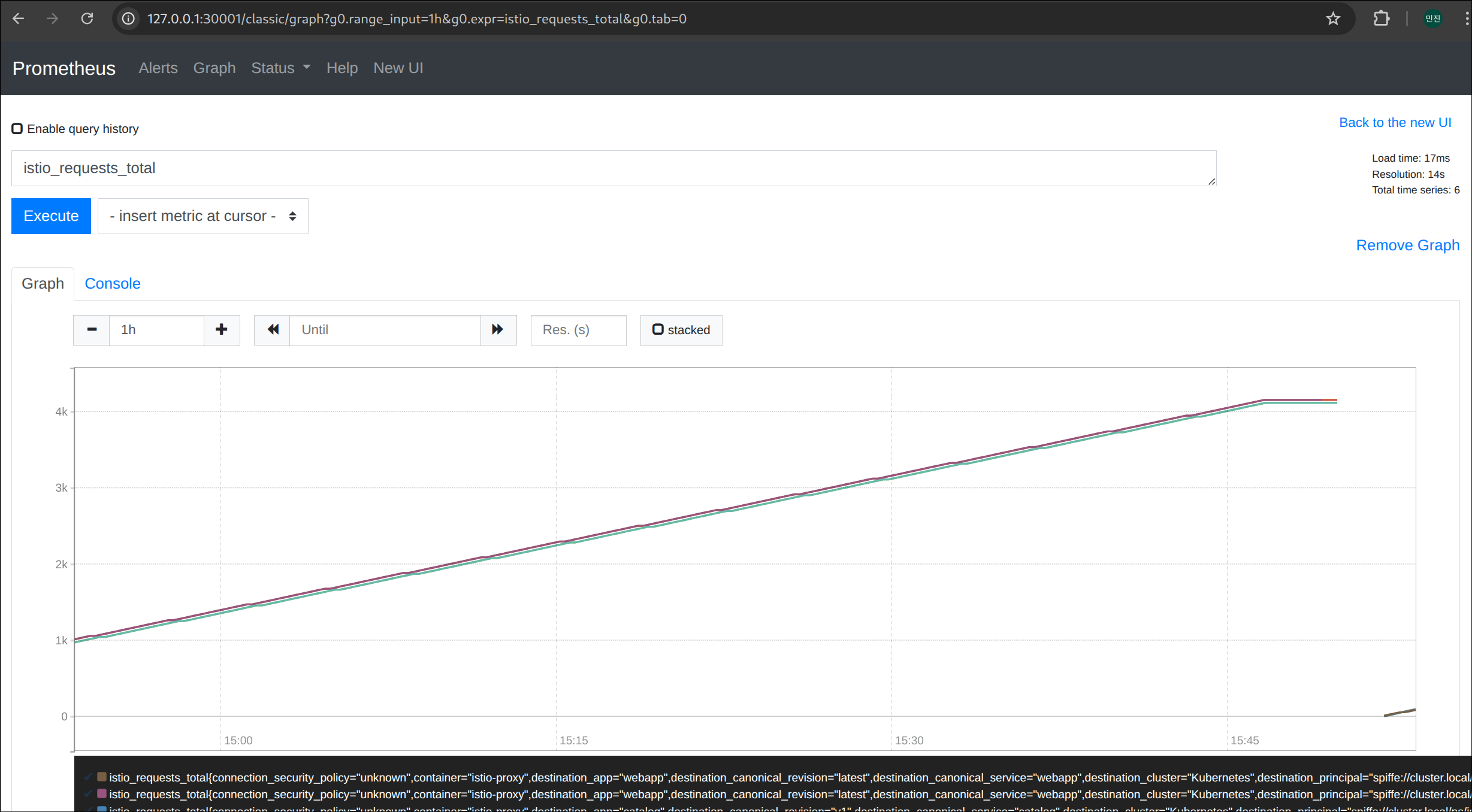
Task: Click first istio_requests_total legend entry text
Action: click(x=790, y=777)
